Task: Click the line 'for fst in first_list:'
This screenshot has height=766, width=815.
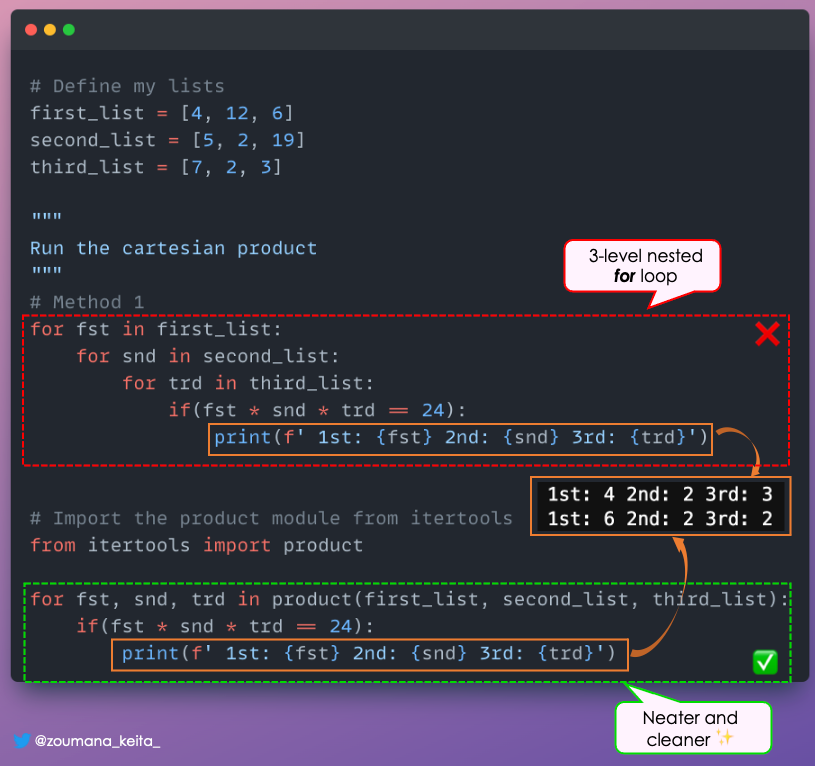Action: [156, 329]
